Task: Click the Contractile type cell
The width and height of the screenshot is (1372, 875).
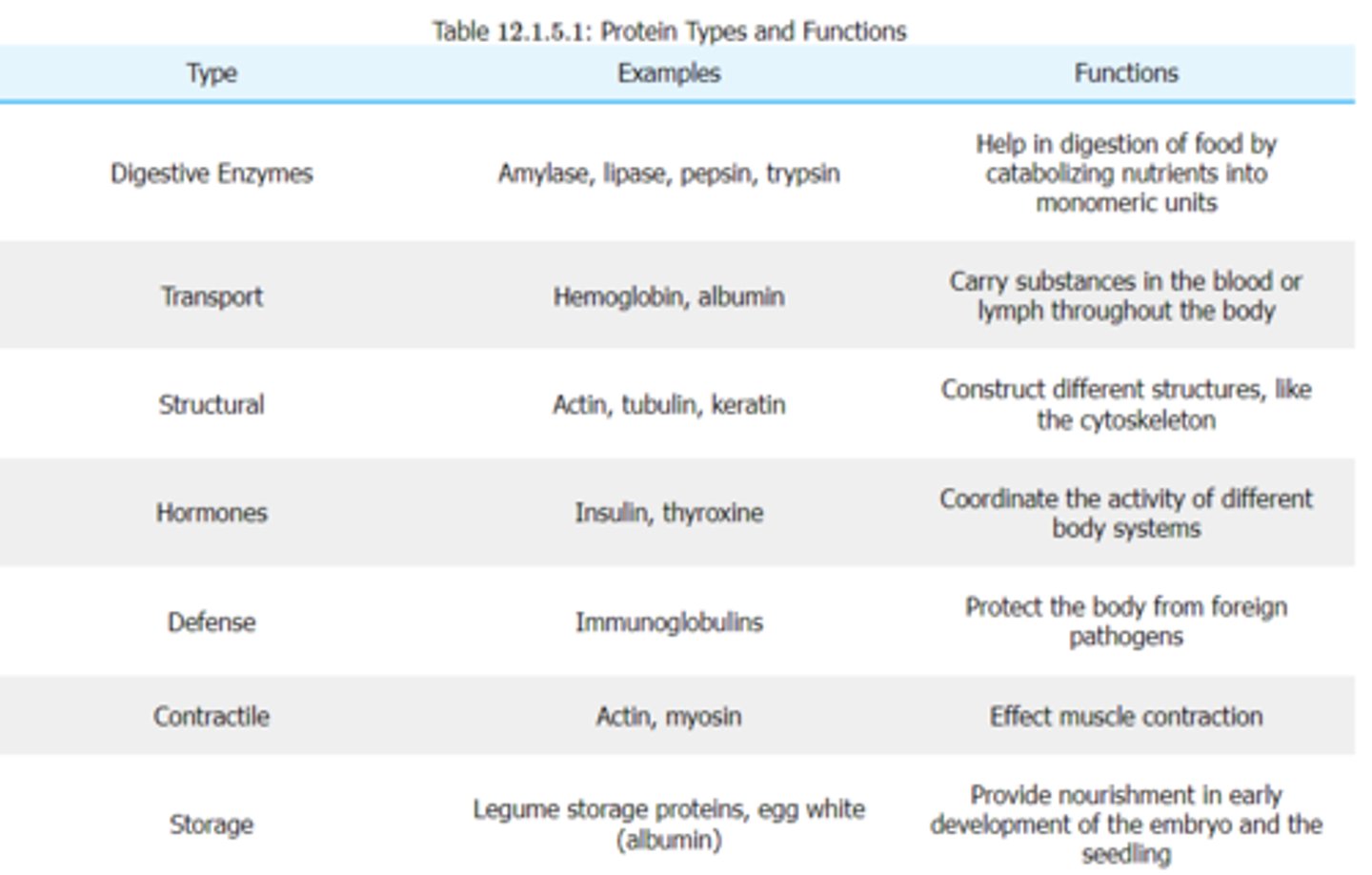Action: click(x=212, y=716)
